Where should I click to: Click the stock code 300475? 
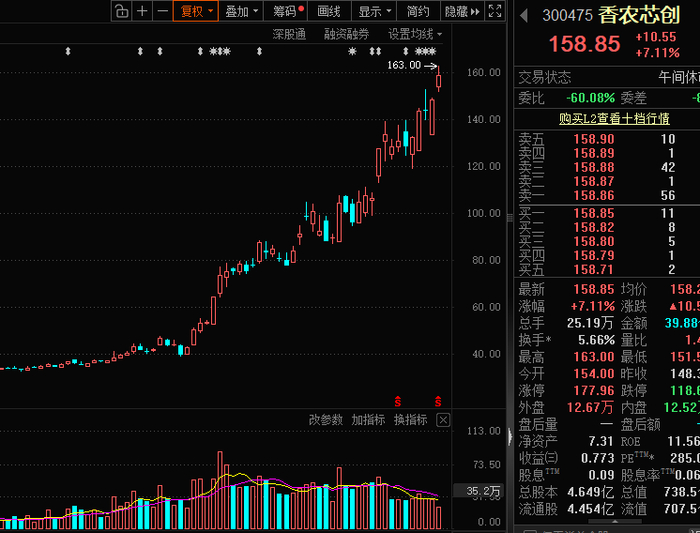pyautogui.click(x=567, y=16)
